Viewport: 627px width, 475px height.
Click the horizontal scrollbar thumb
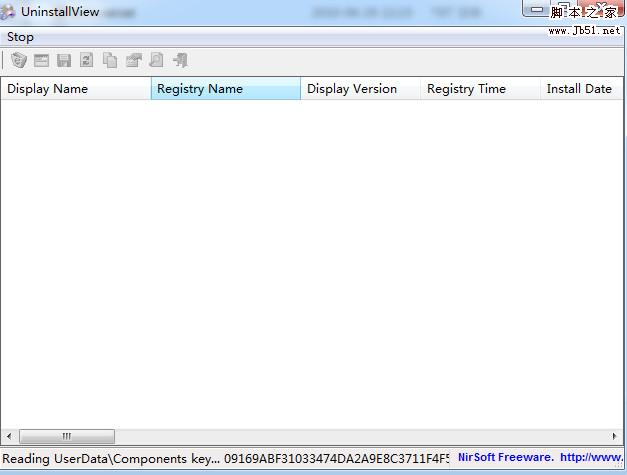click(x=67, y=436)
